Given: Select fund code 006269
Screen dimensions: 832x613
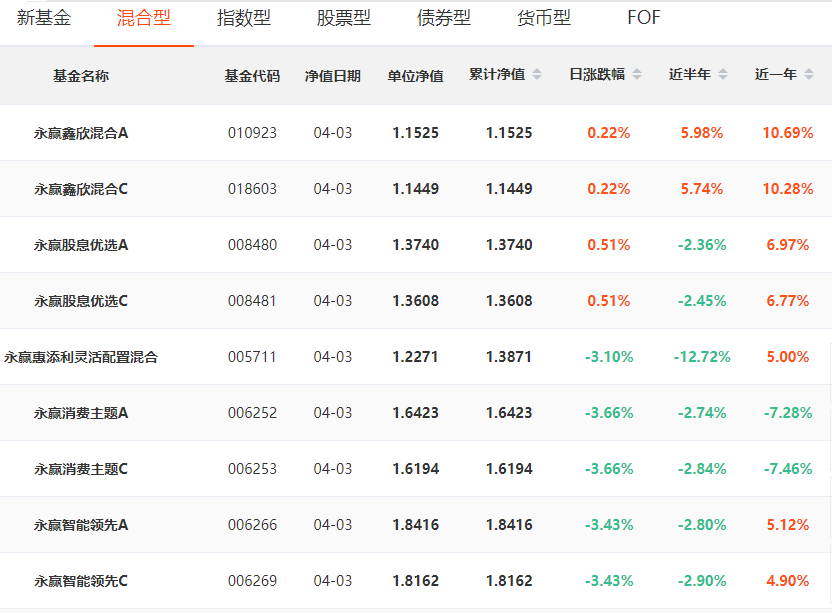Looking at the screenshot, I should (253, 581).
